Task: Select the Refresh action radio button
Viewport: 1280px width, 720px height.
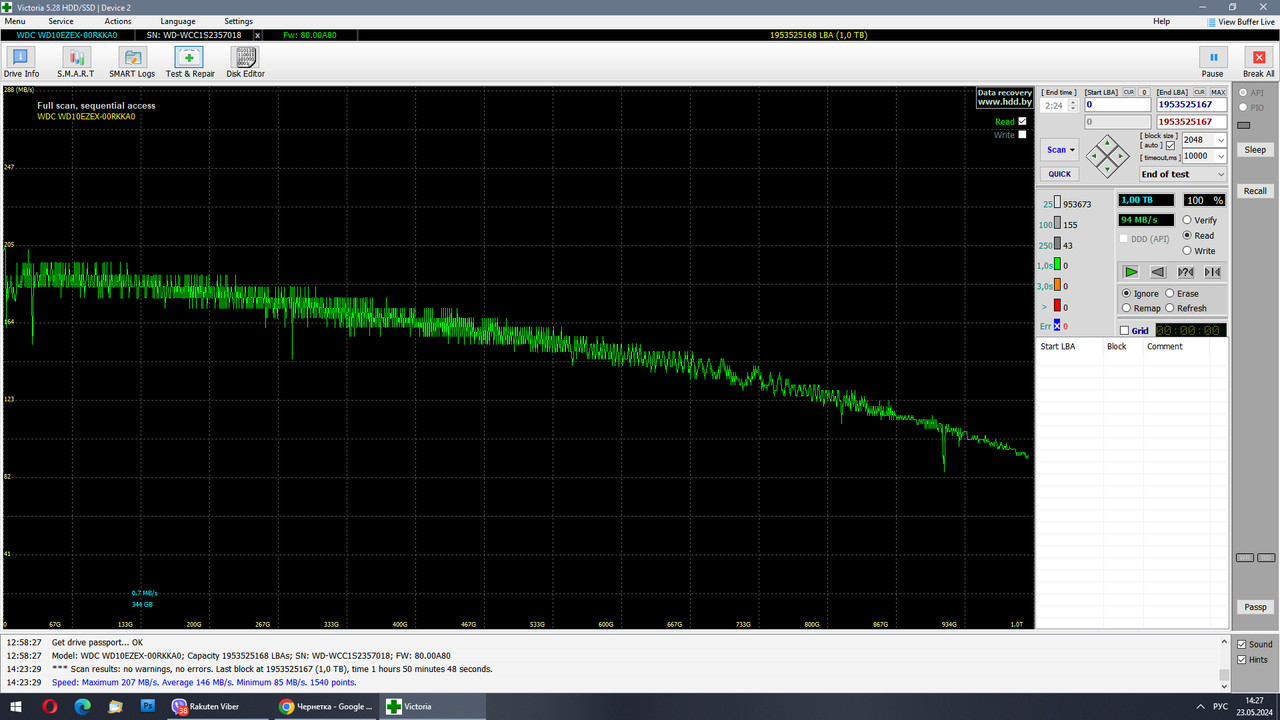Action: 1169,308
